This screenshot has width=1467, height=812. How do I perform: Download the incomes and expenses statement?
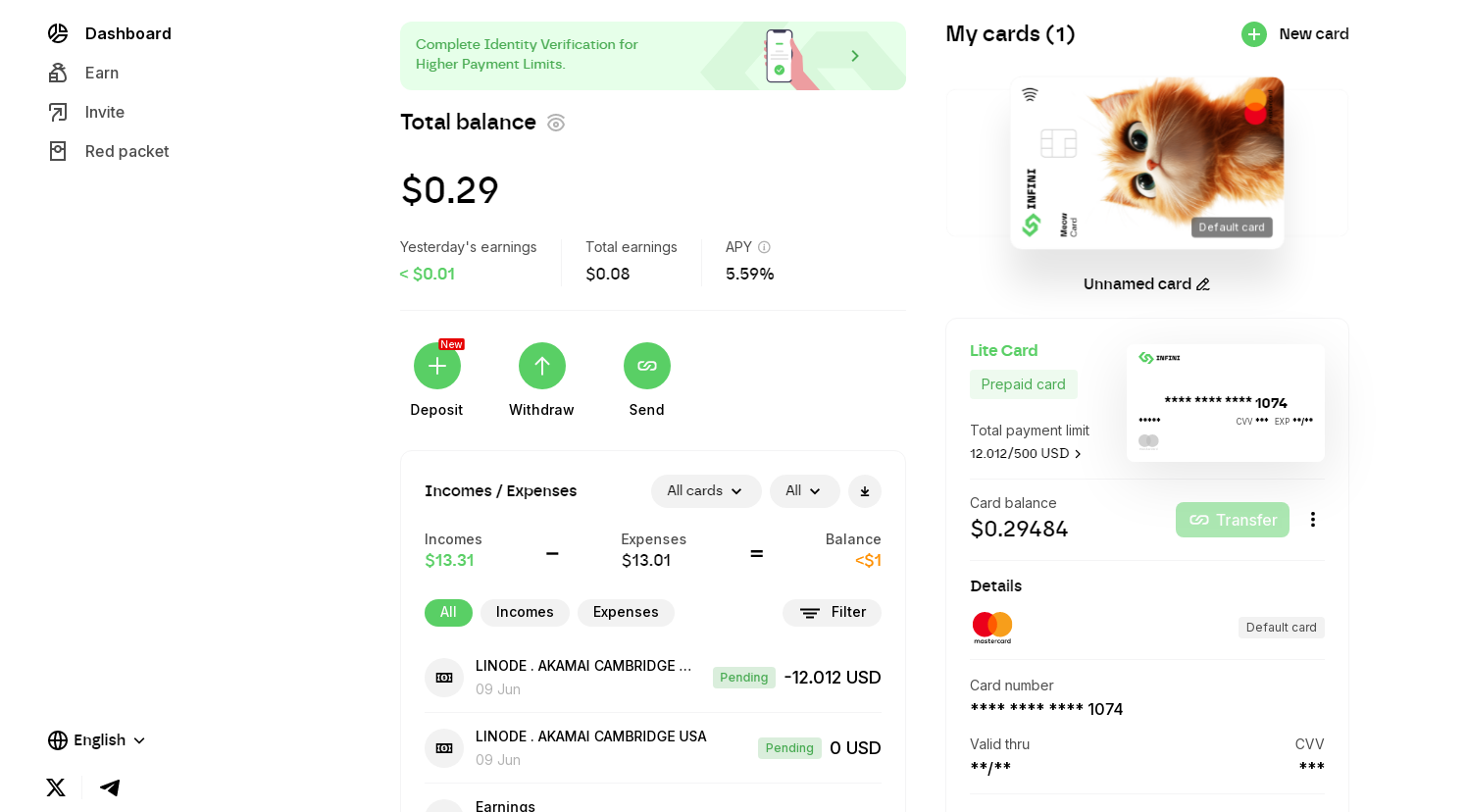click(865, 491)
